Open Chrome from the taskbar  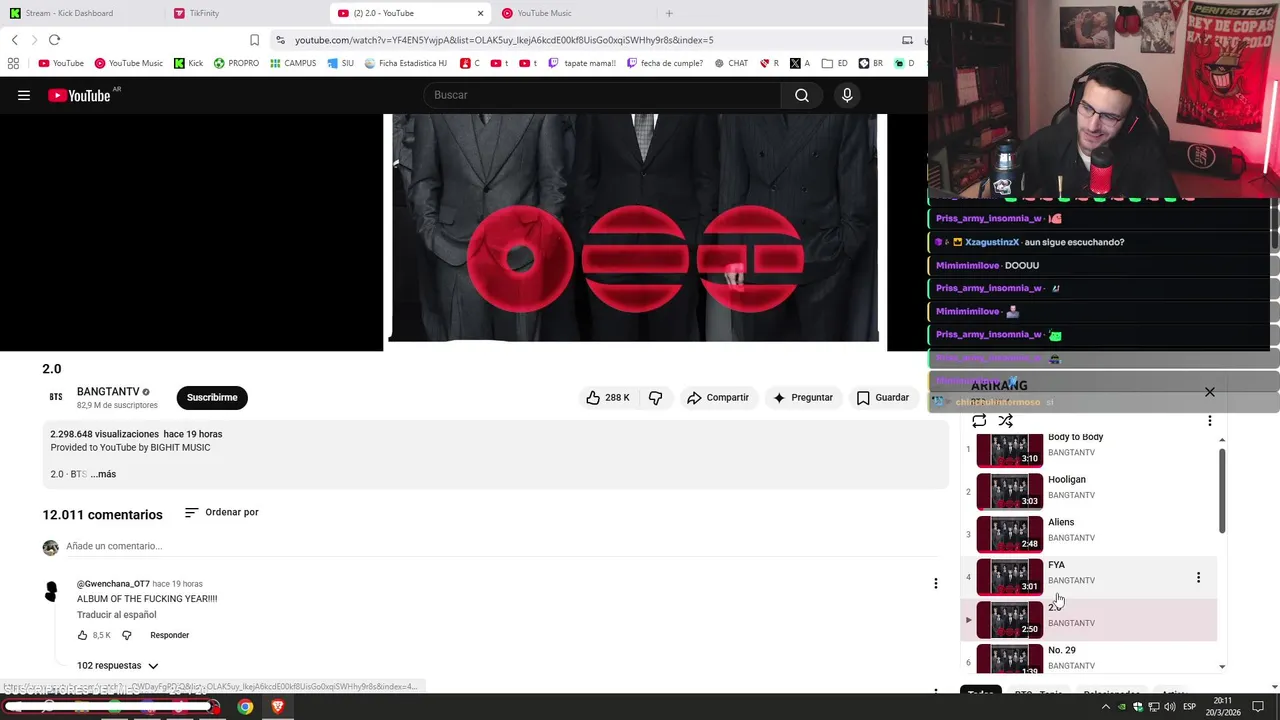click(245, 707)
